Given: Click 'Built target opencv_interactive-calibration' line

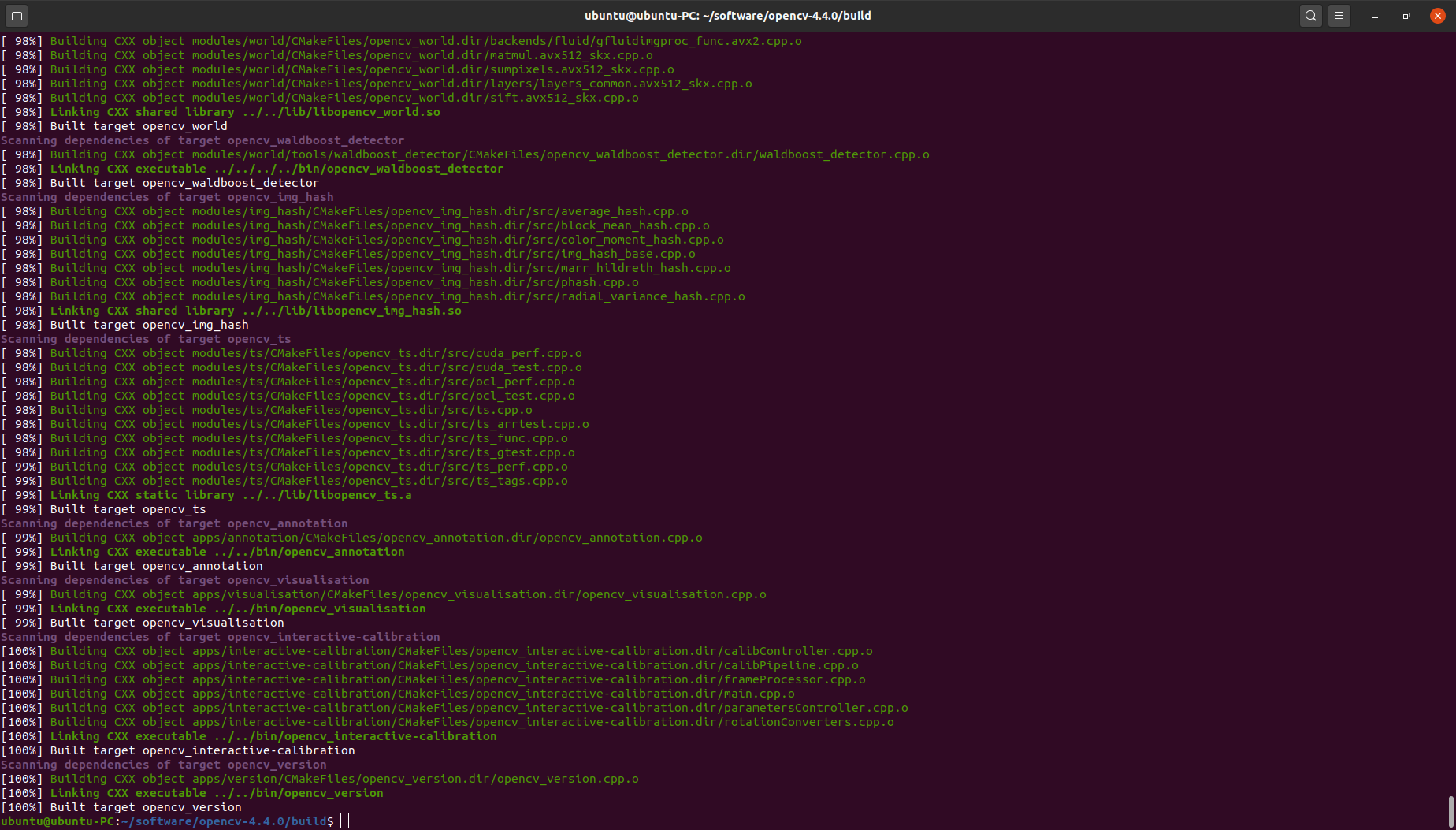Looking at the screenshot, I should 178,750.
